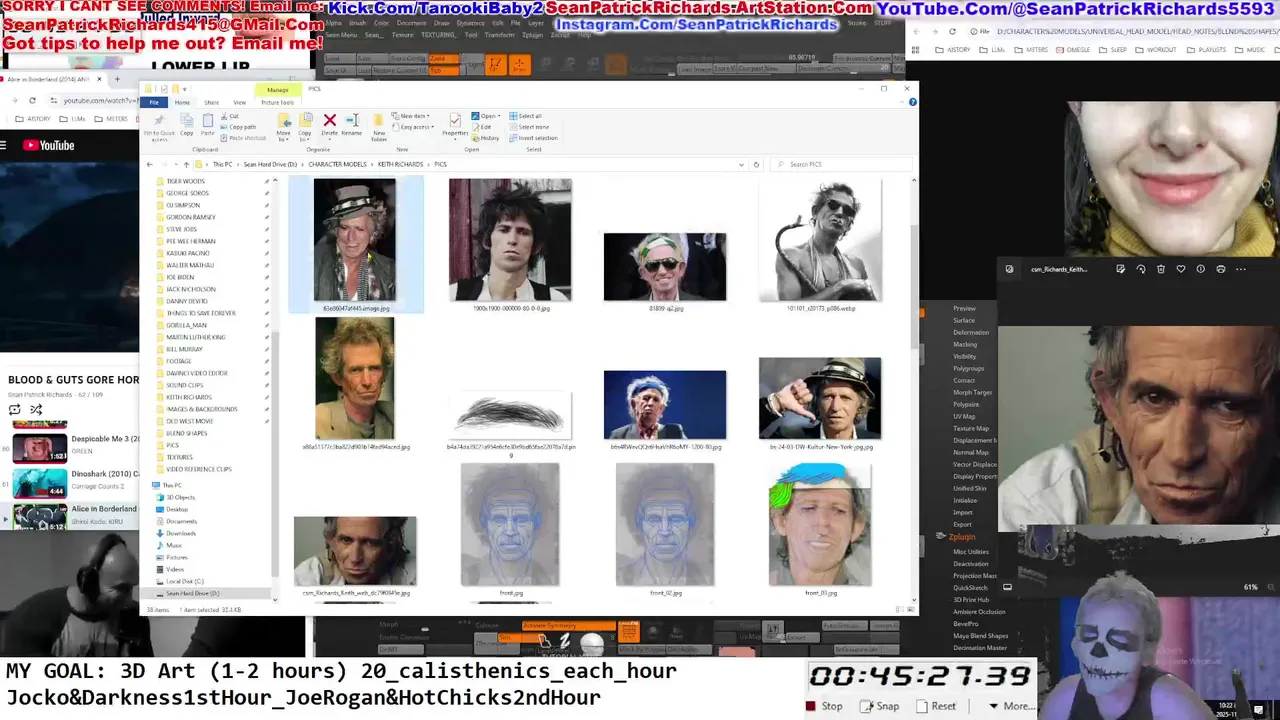1280x720 pixels.
Task: Click the favorite heart icon in photo viewer
Action: point(1181,269)
